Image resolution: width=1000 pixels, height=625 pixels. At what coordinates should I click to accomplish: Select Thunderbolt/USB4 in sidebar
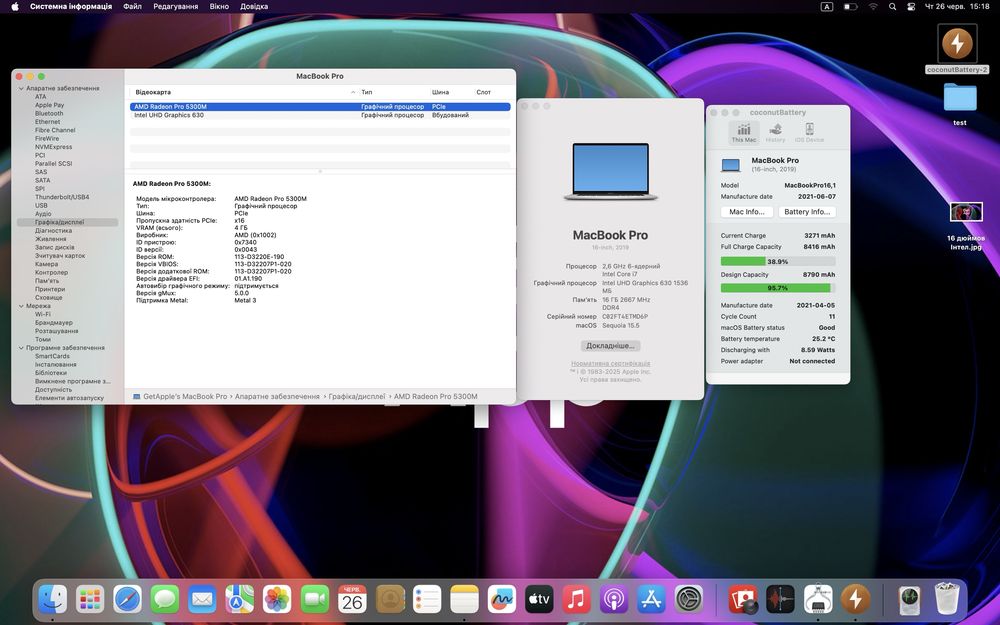(62, 197)
